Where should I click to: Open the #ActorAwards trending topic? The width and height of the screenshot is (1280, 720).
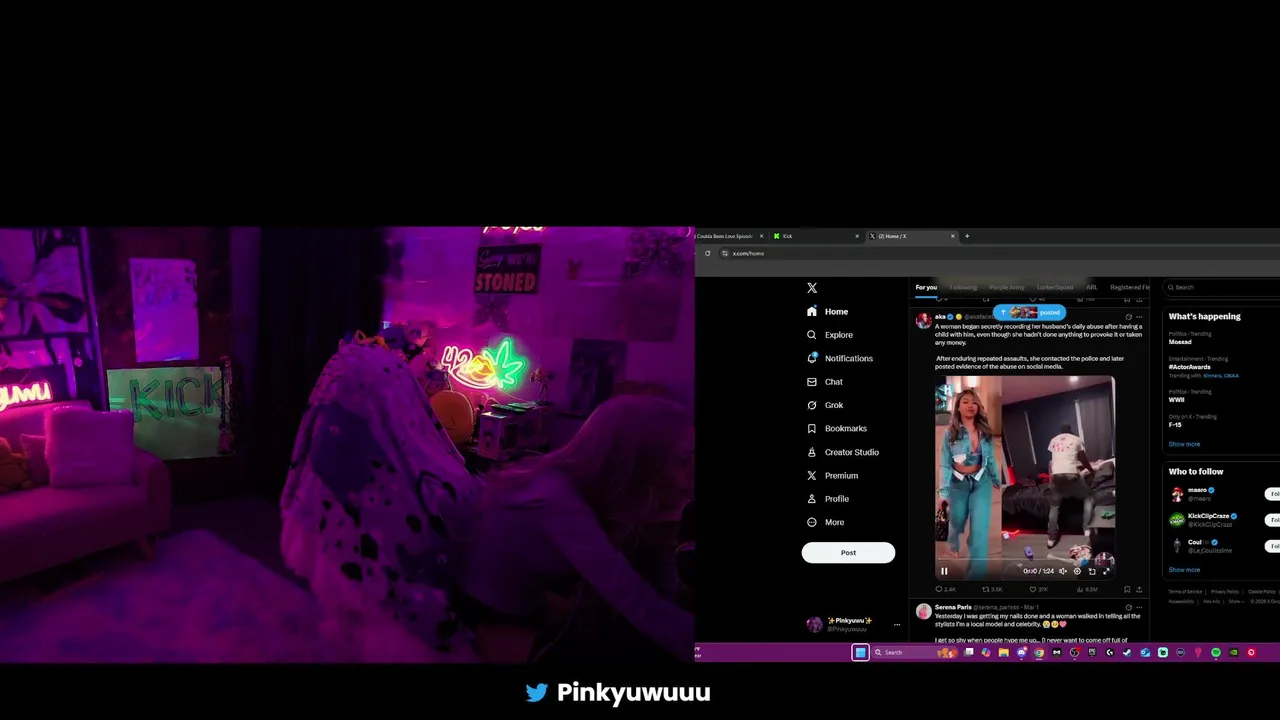pos(1190,367)
